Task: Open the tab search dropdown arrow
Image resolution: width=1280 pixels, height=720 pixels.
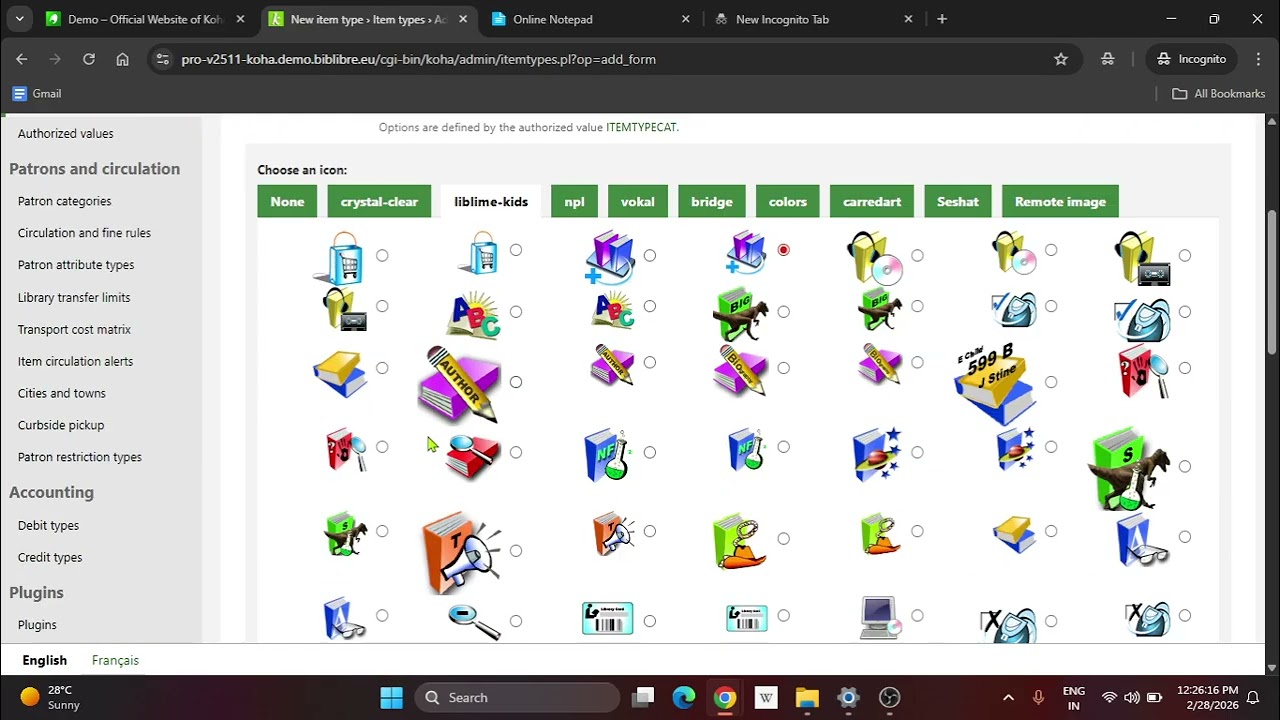Action: click(20, 19)
